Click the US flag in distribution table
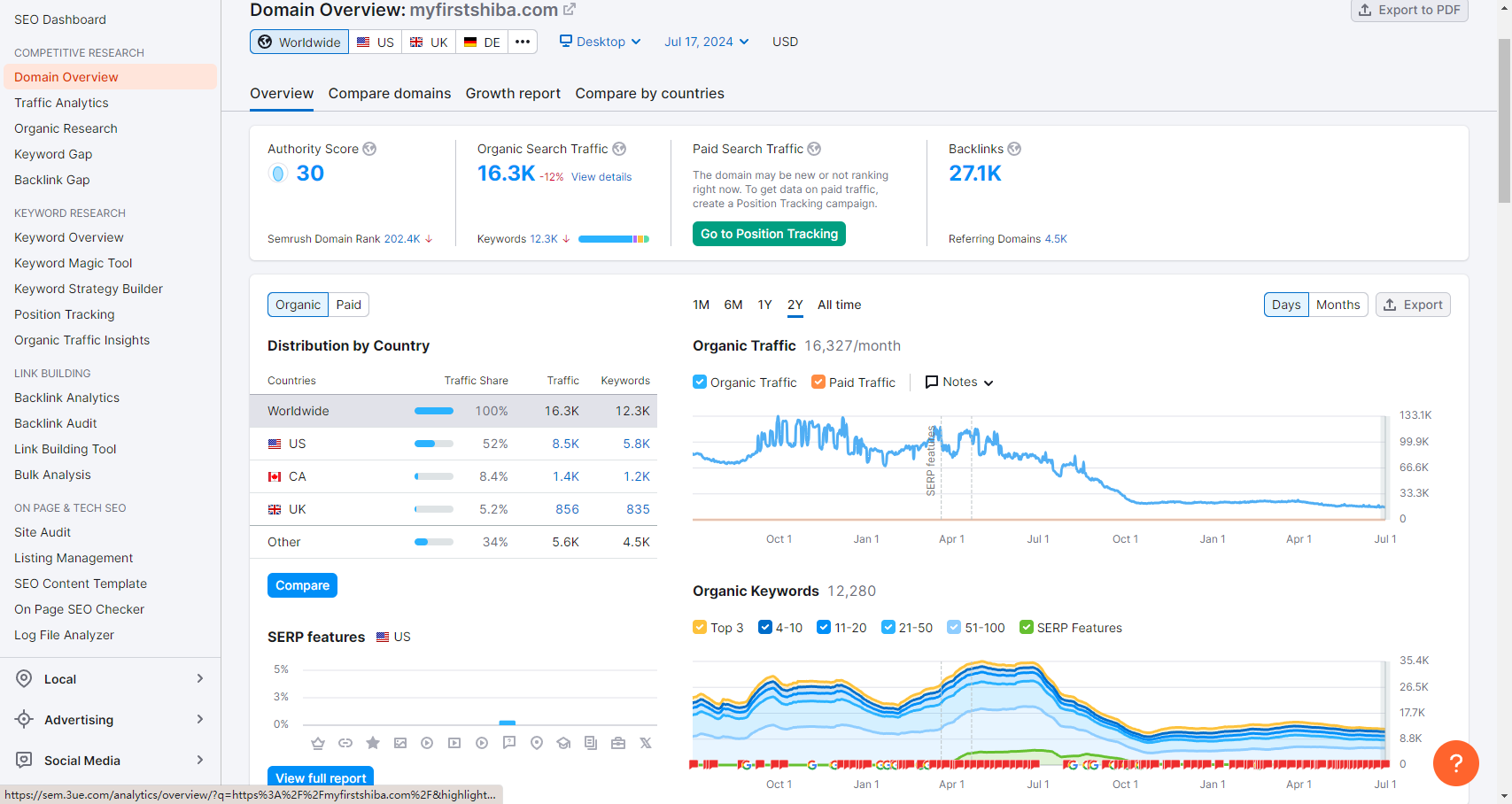The image size is (1512, 804). click(275, 444)
